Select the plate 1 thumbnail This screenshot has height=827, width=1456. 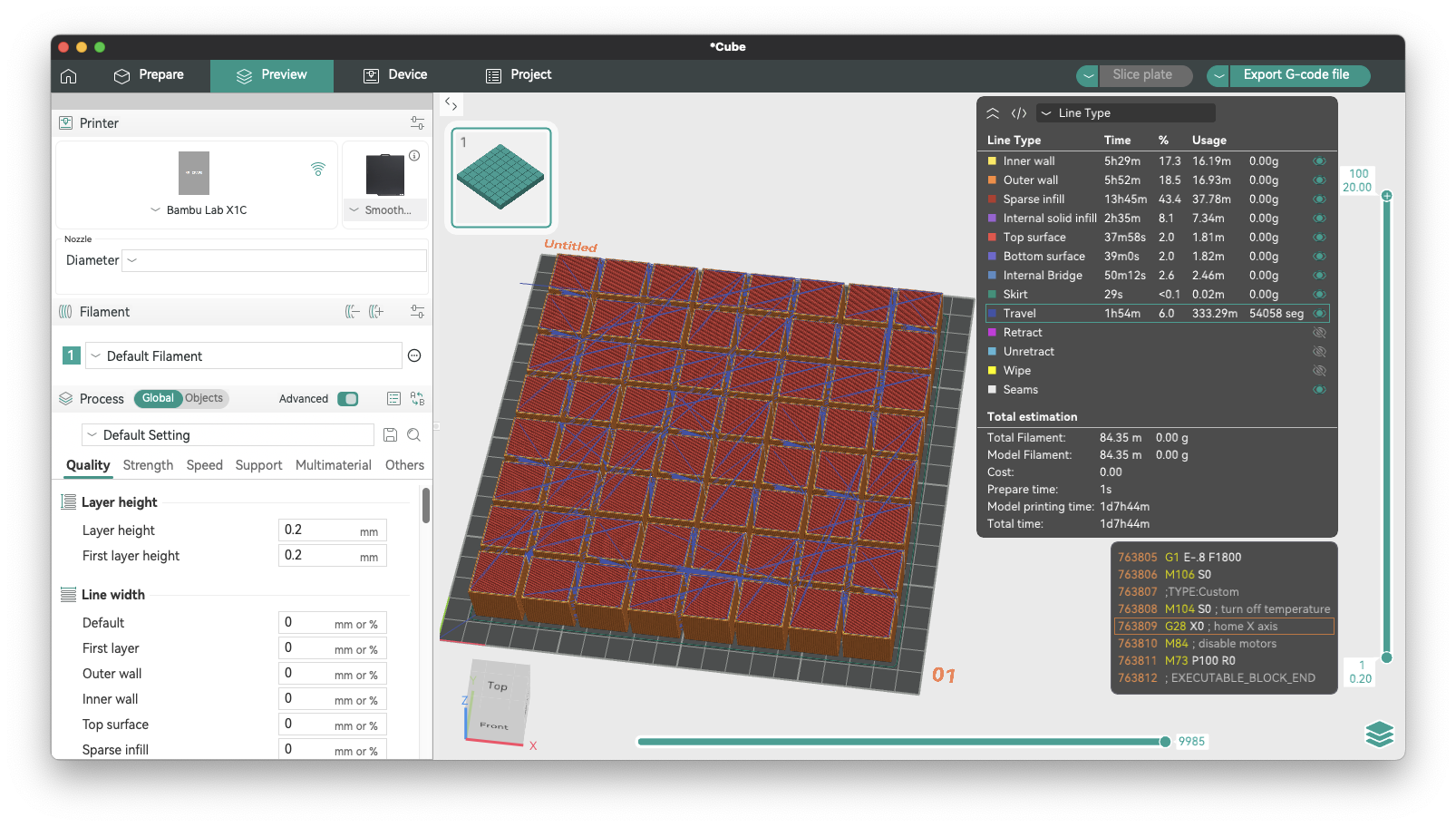(501, 177)
